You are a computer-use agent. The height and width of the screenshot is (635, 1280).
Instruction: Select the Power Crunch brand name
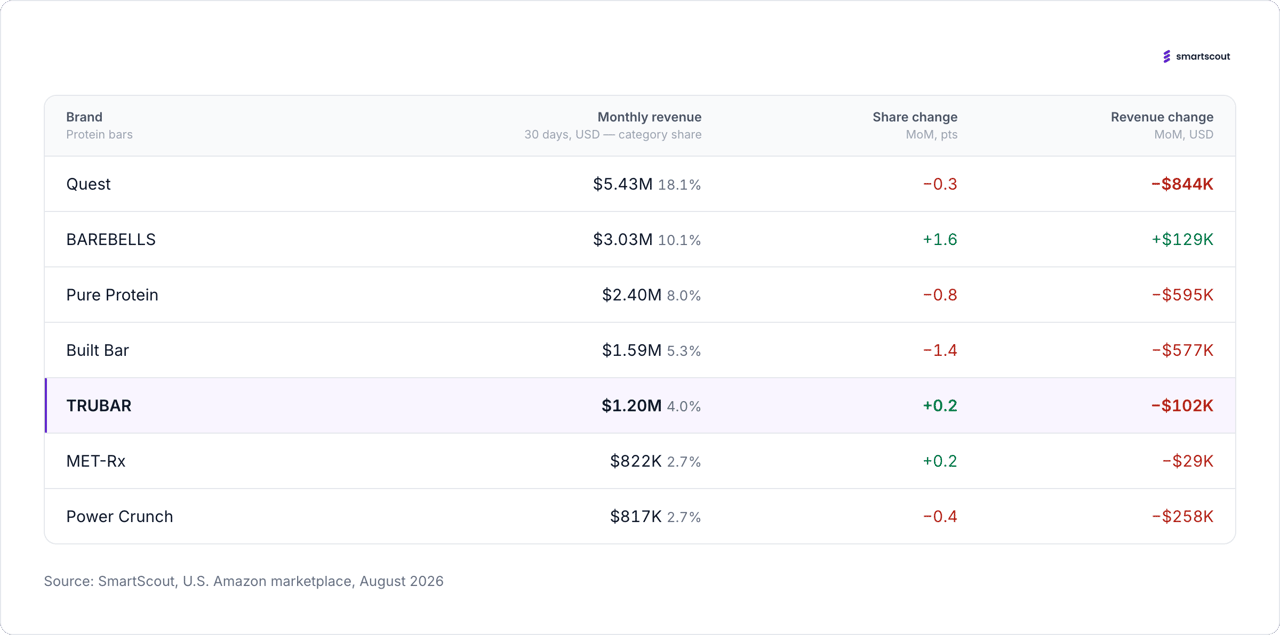point(120,517)
